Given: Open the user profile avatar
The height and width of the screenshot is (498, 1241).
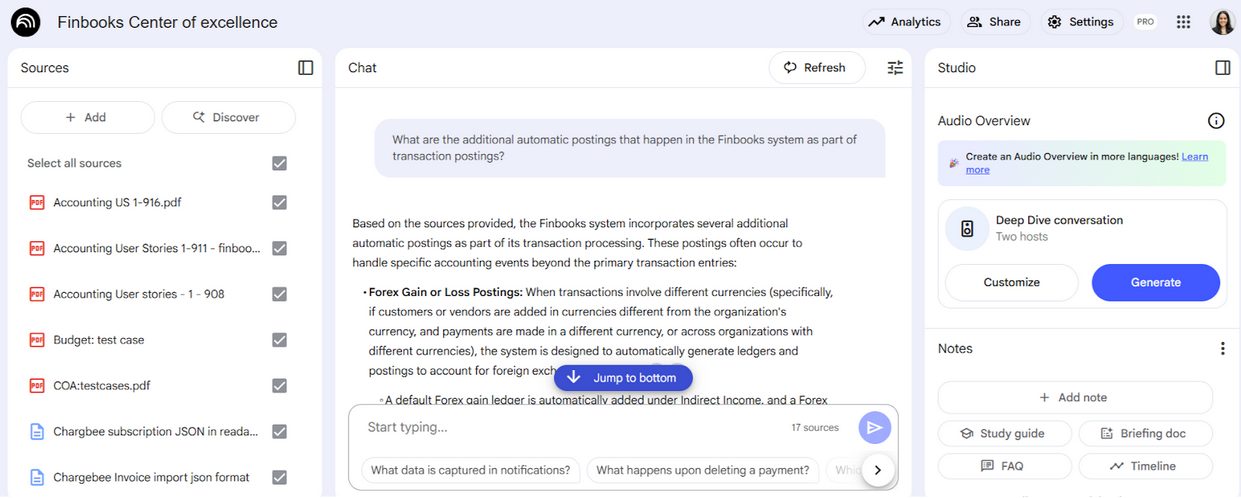Looking at the screenshot, I should [1222, 22].
